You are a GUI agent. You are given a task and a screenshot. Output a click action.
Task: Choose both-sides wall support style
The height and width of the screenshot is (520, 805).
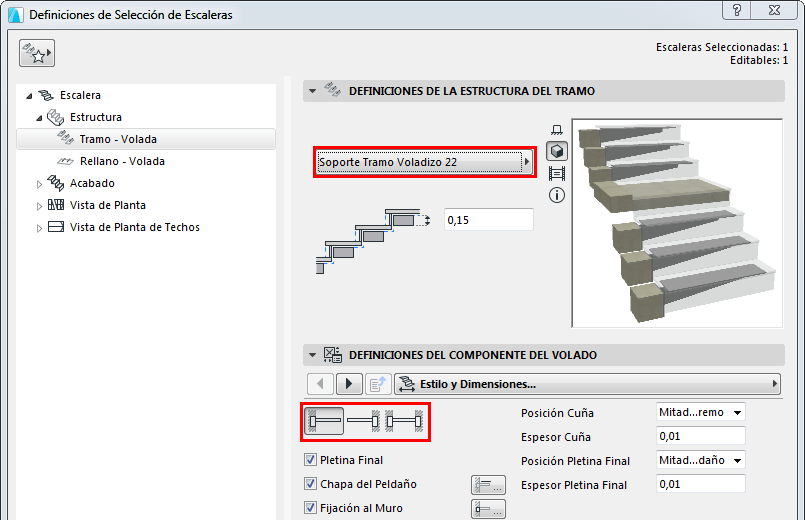pos(405,421)
